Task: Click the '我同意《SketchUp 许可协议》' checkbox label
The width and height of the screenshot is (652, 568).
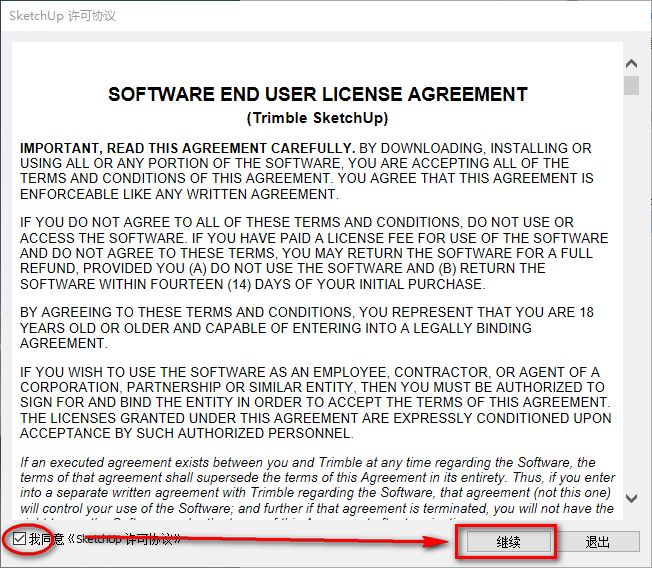Action: (x=105, y=540)
